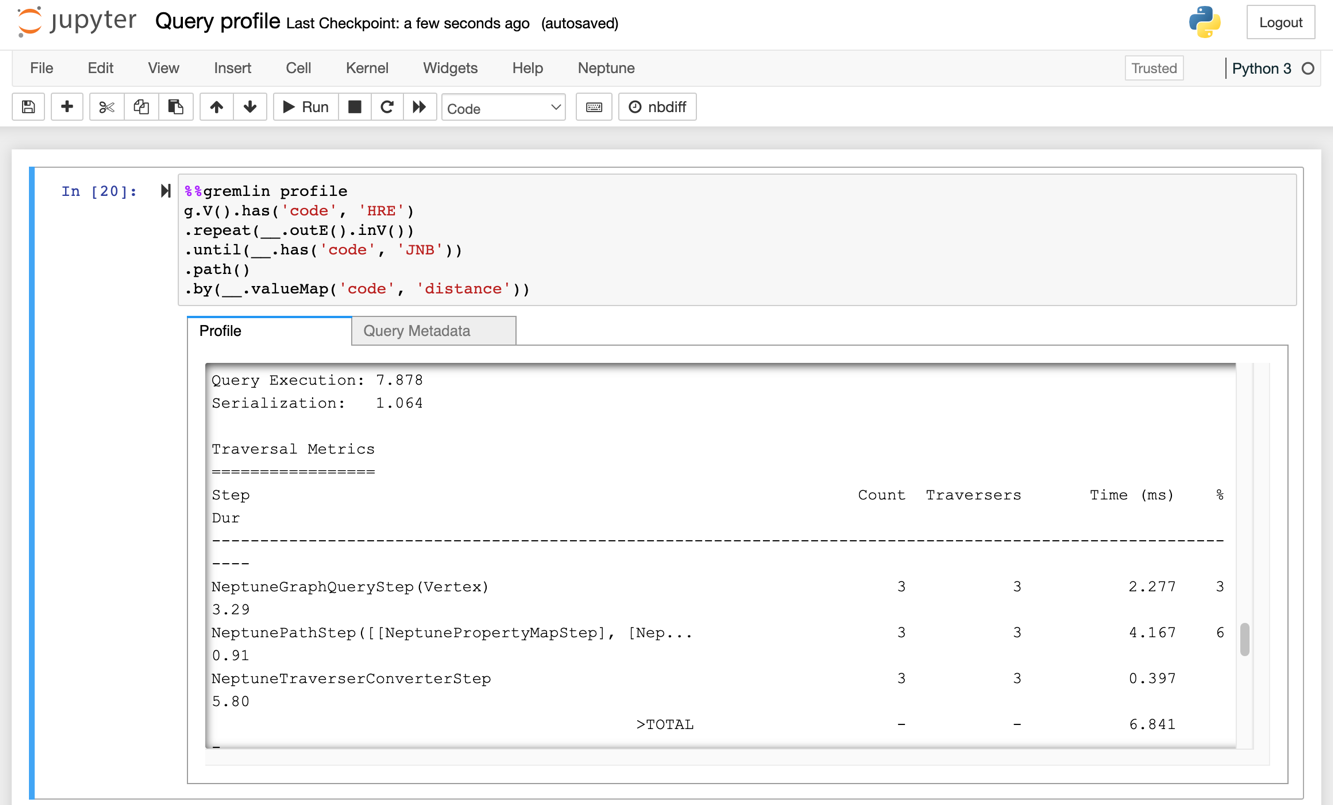
Task: Click the Last Checkpoint status text
Action: point(408,23)
